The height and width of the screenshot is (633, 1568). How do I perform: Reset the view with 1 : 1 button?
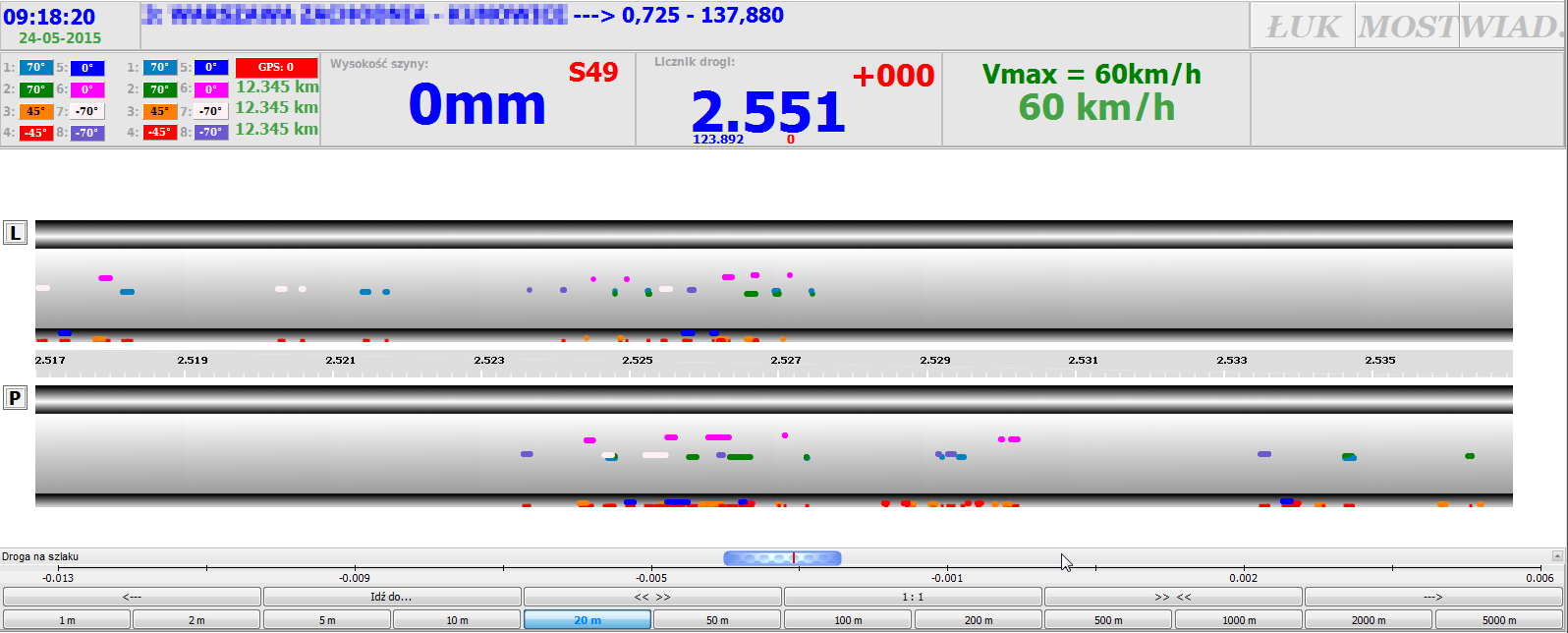pyautogui.click(x=913, y=597)
